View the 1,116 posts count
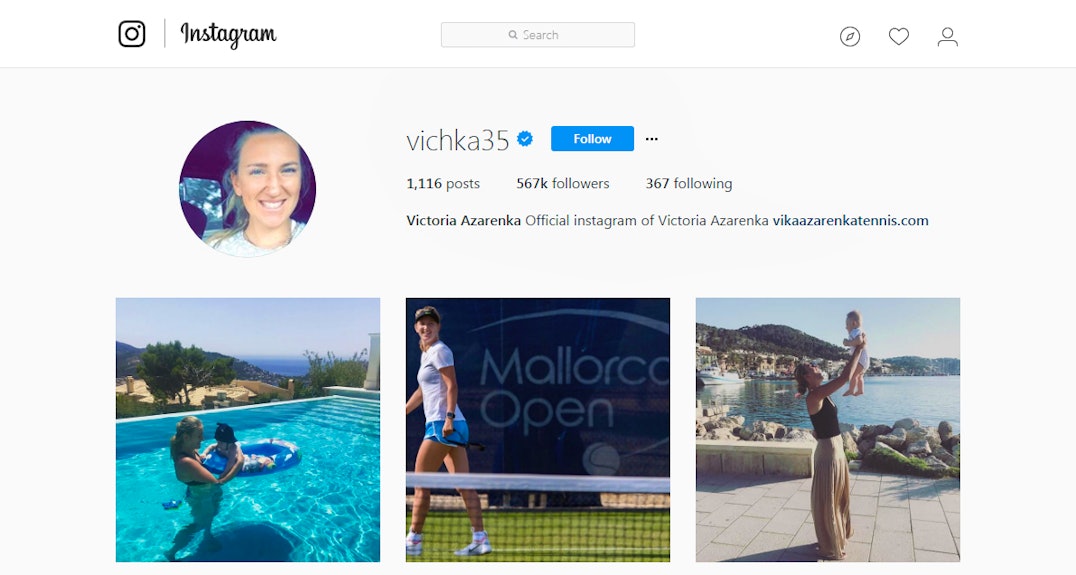 pyautogui.click(x=443, y=183)
